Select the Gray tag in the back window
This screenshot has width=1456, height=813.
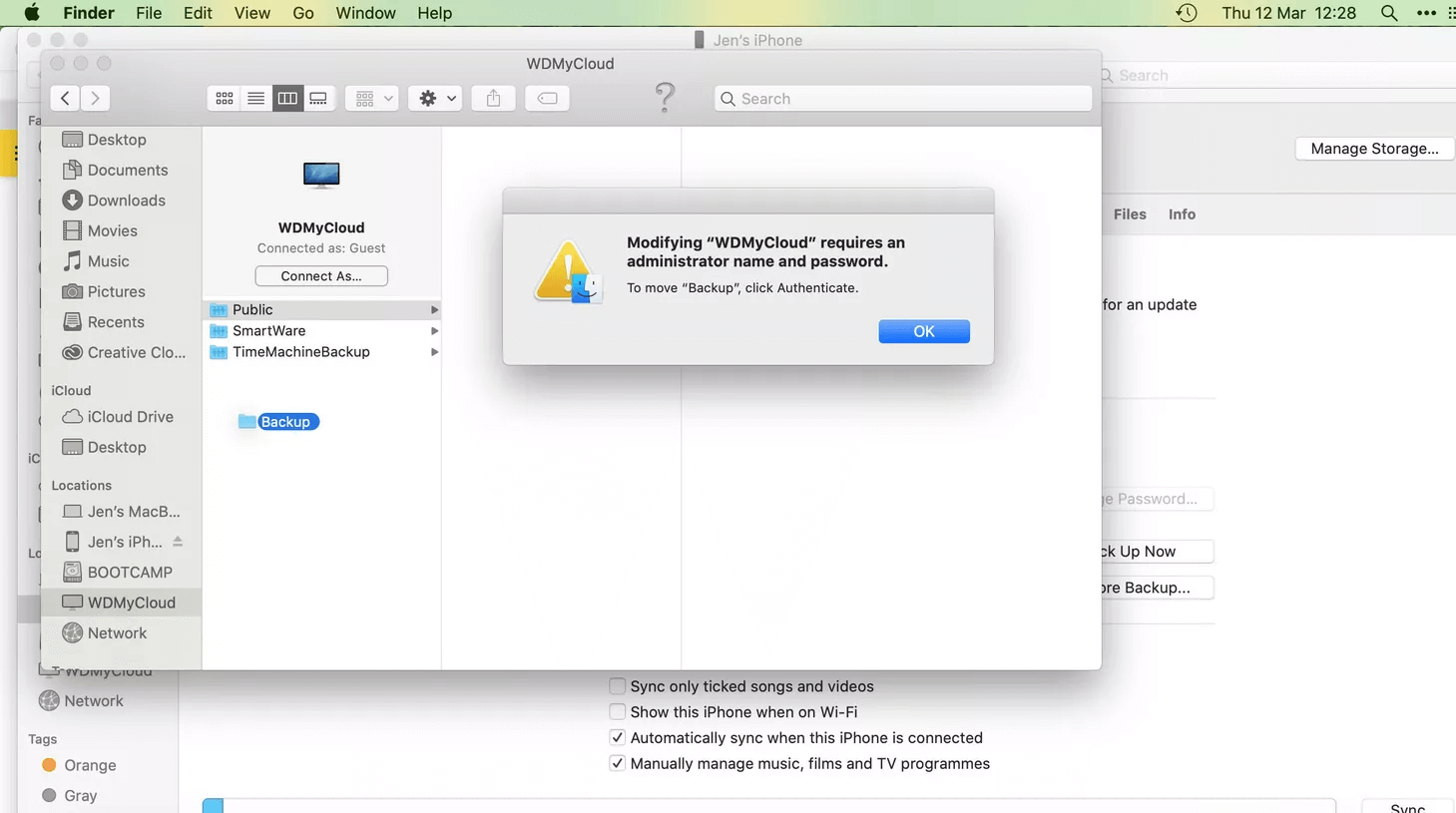(x=69, y=796)
